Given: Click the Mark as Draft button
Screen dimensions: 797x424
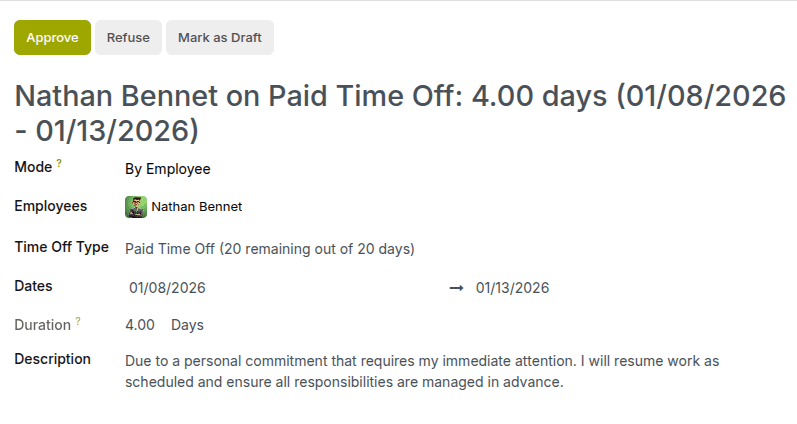Looking at the screenshot, I should (x=220, y=38).
